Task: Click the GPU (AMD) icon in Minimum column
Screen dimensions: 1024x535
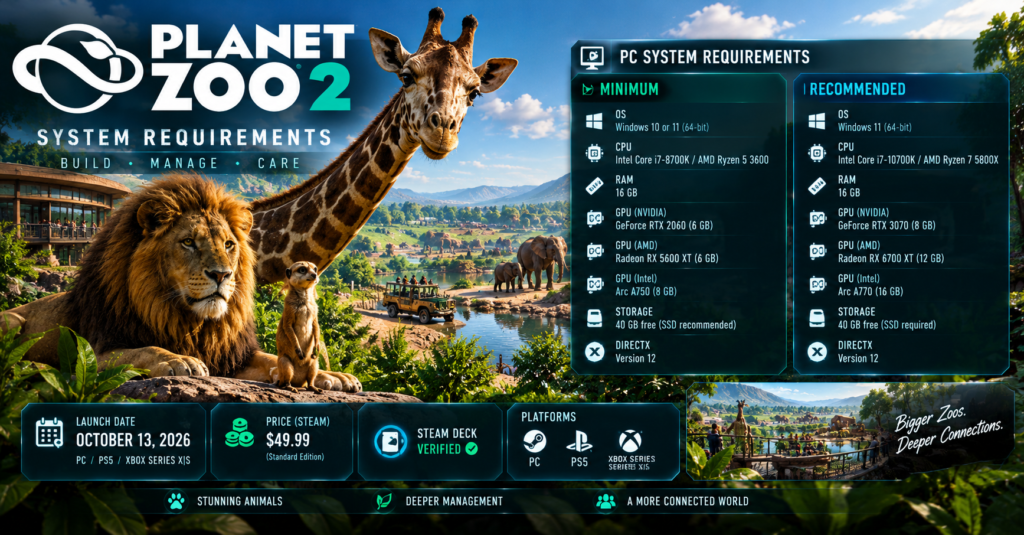Action: point(594,251)
